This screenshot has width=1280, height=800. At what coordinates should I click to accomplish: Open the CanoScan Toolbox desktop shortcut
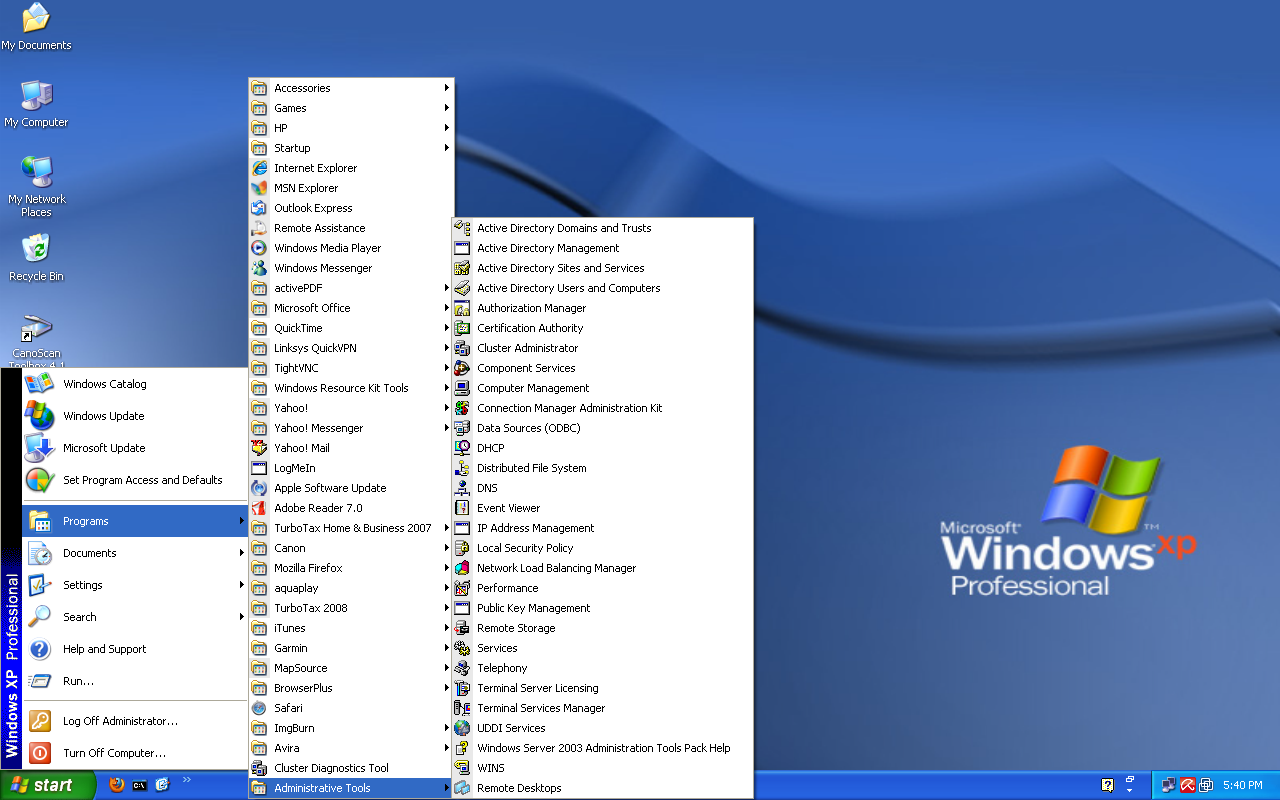[x=36, y=340]
